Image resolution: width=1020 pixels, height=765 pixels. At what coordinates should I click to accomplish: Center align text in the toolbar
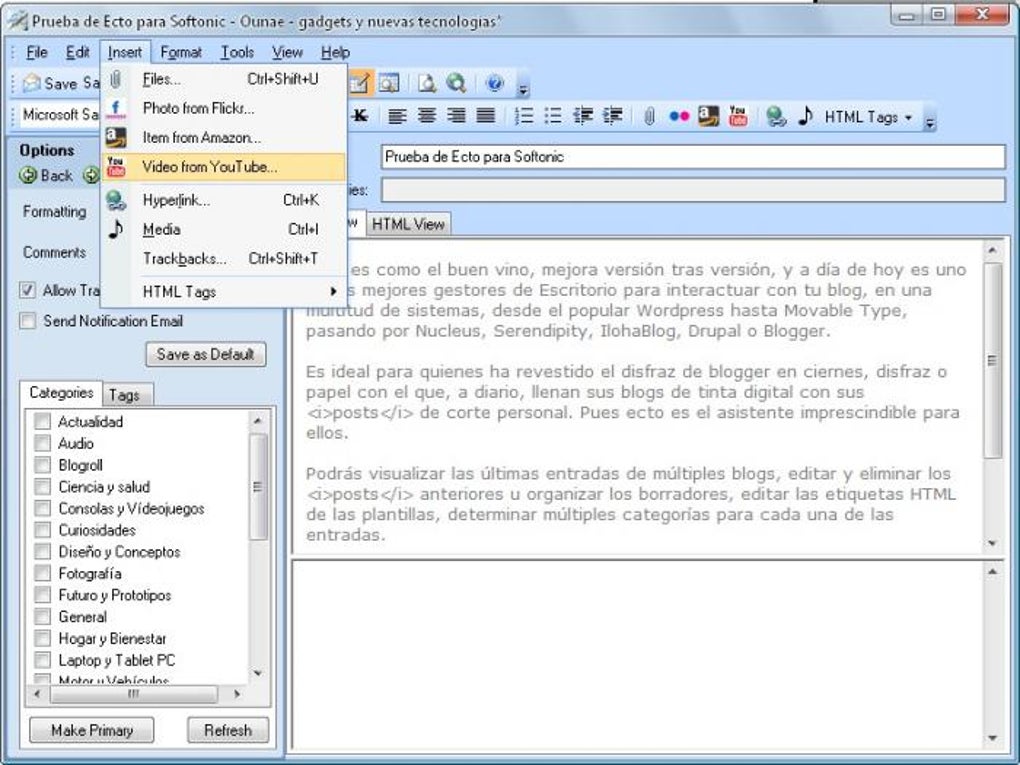tap(427, 116)
